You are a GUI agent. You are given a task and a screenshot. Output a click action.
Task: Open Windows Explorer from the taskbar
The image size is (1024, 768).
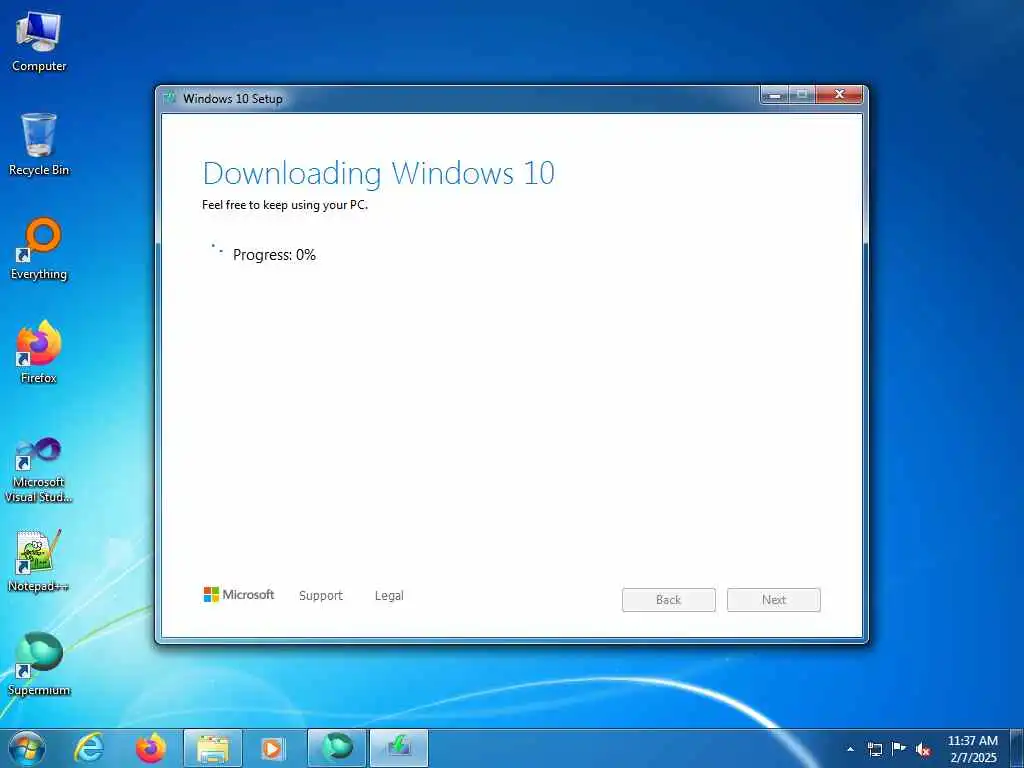pyautogui.click(x=213, y=748)
